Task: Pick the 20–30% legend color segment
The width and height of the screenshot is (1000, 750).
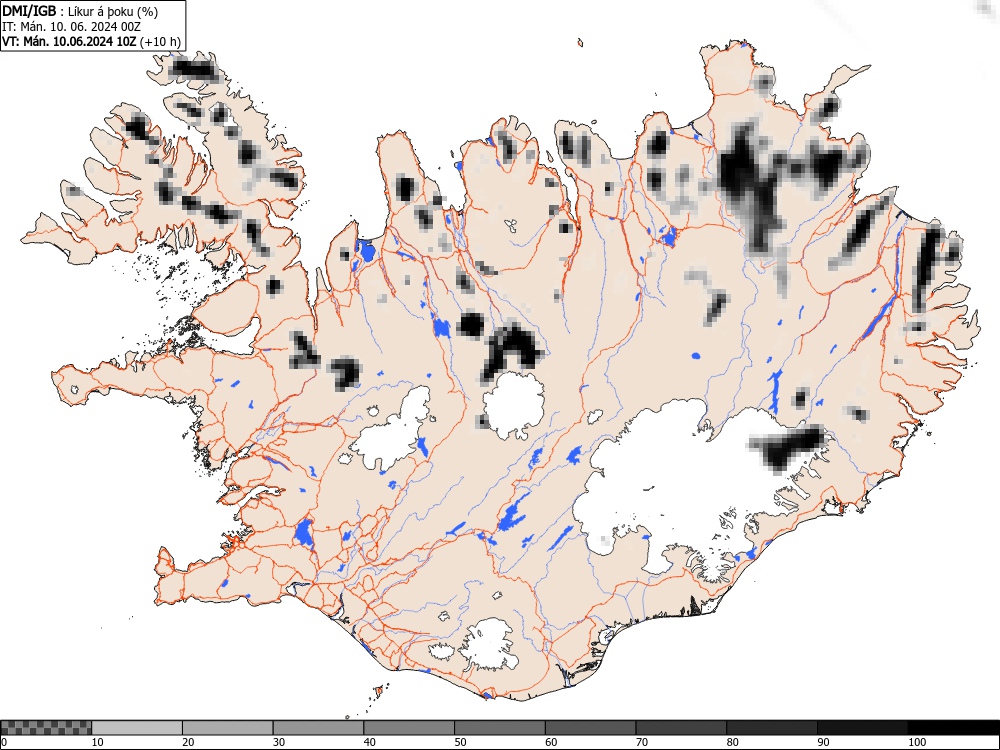Action: [227, 728]
